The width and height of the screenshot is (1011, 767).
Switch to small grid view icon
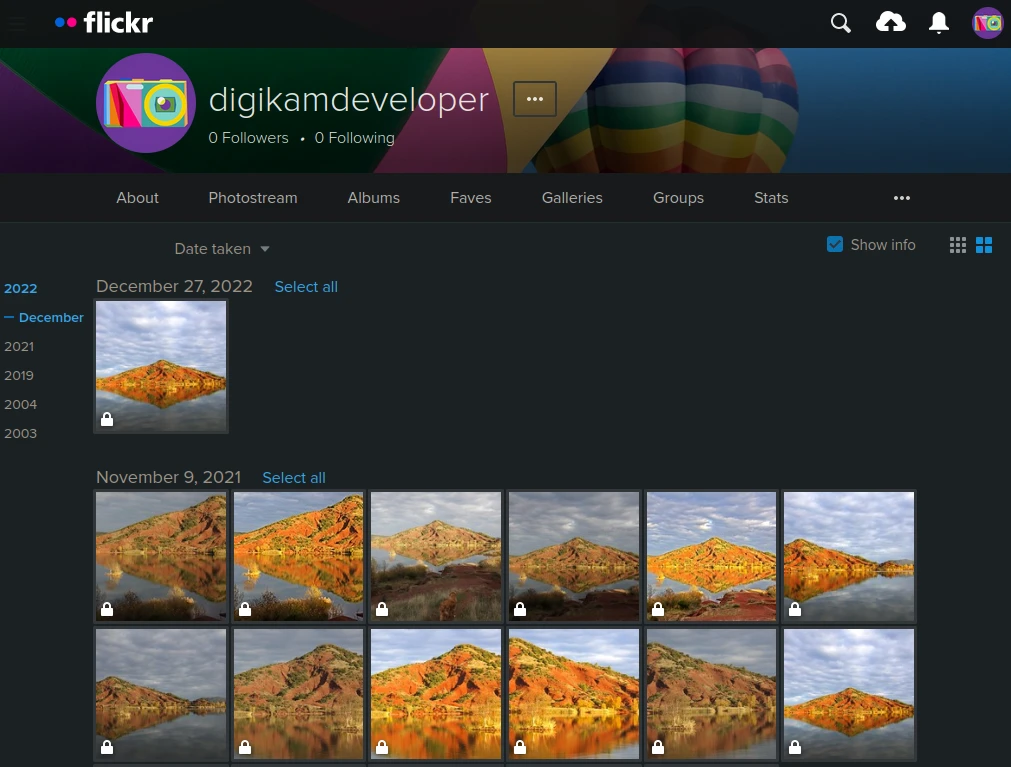[958, 245]
